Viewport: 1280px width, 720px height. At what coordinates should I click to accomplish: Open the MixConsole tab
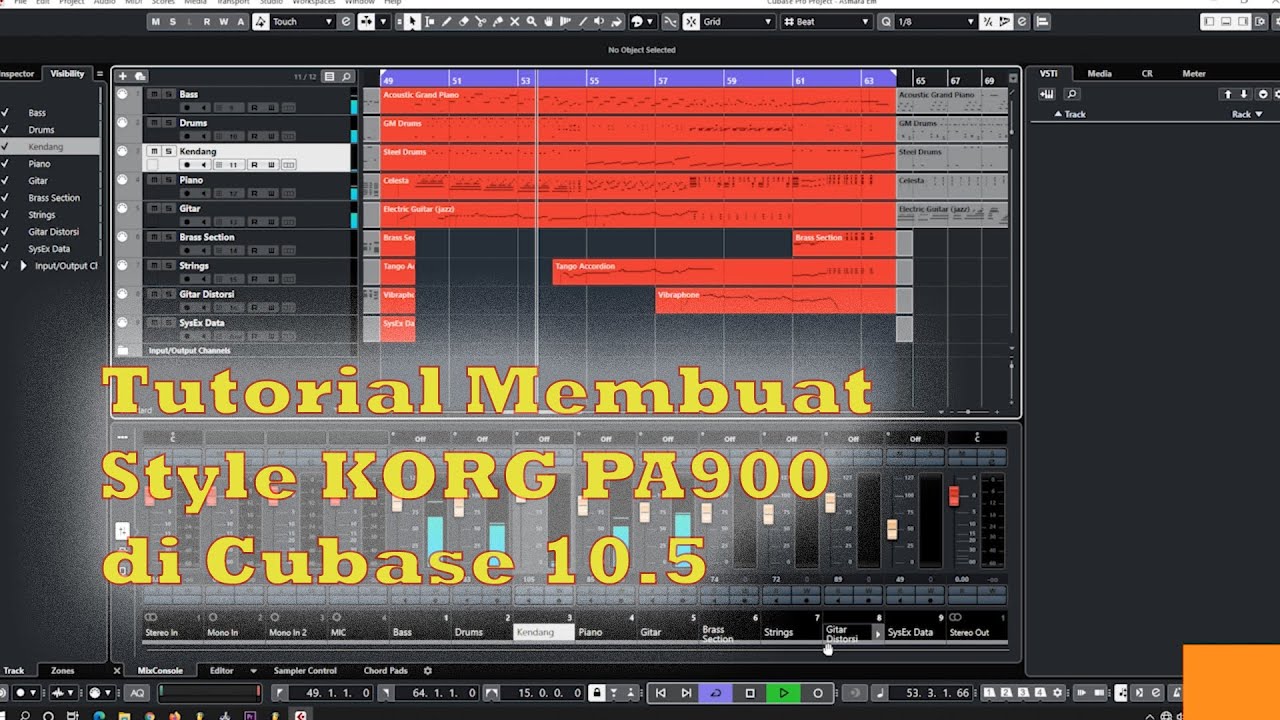pyautogui.click(x=160, y=671)
